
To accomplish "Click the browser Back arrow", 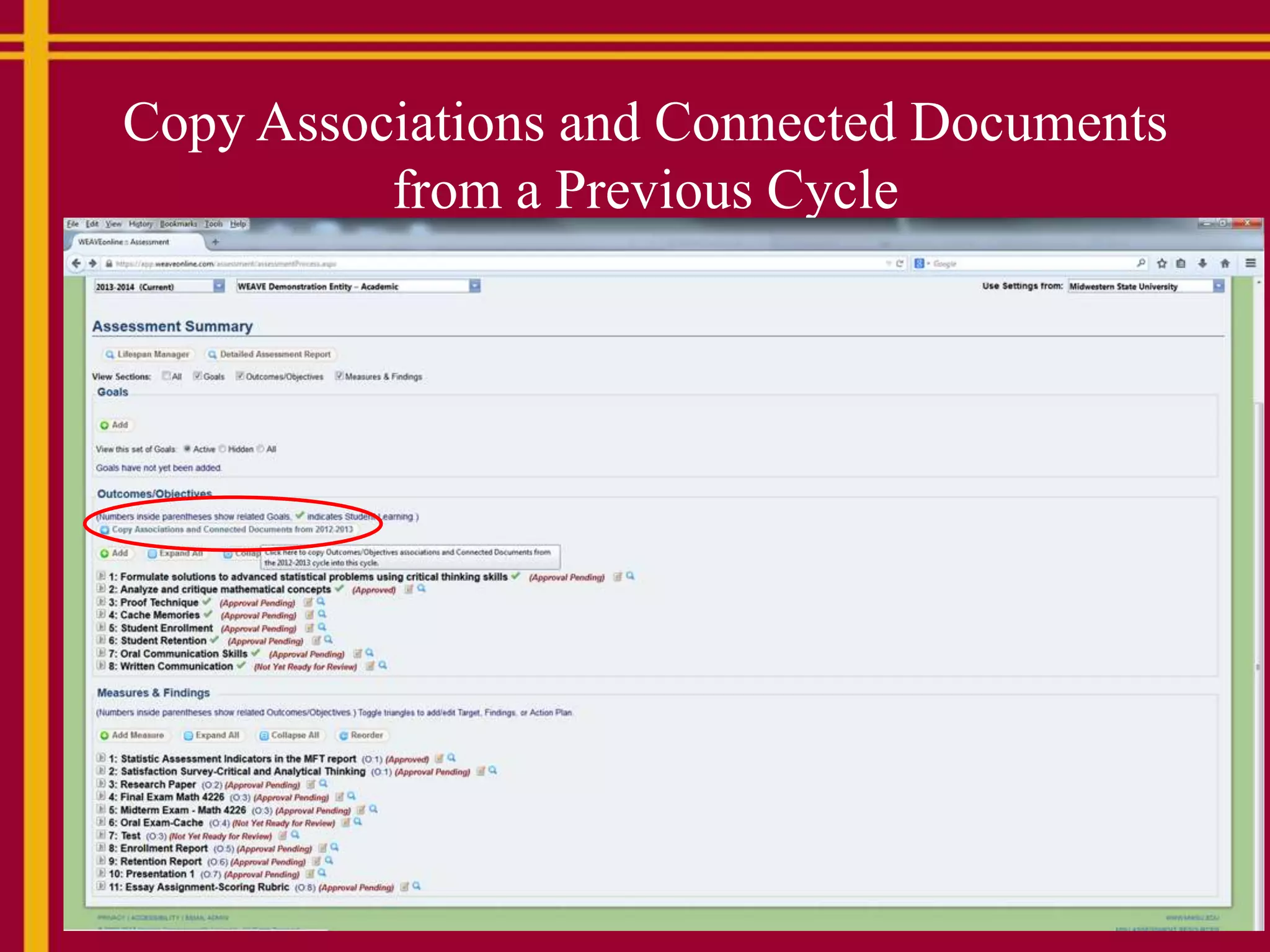I will (76, 263).
